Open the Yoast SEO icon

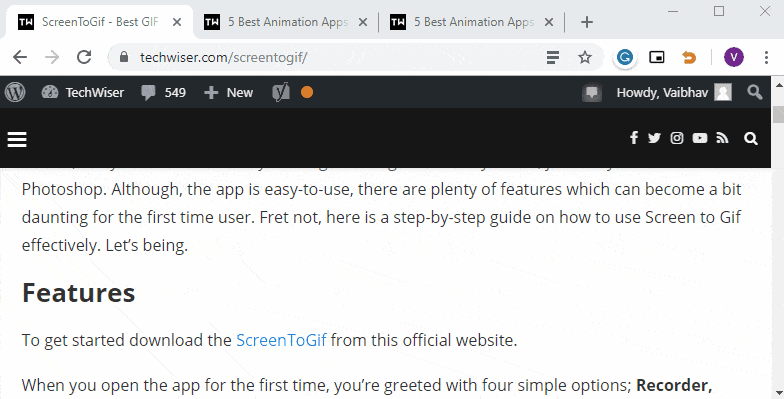pos(281,92)
